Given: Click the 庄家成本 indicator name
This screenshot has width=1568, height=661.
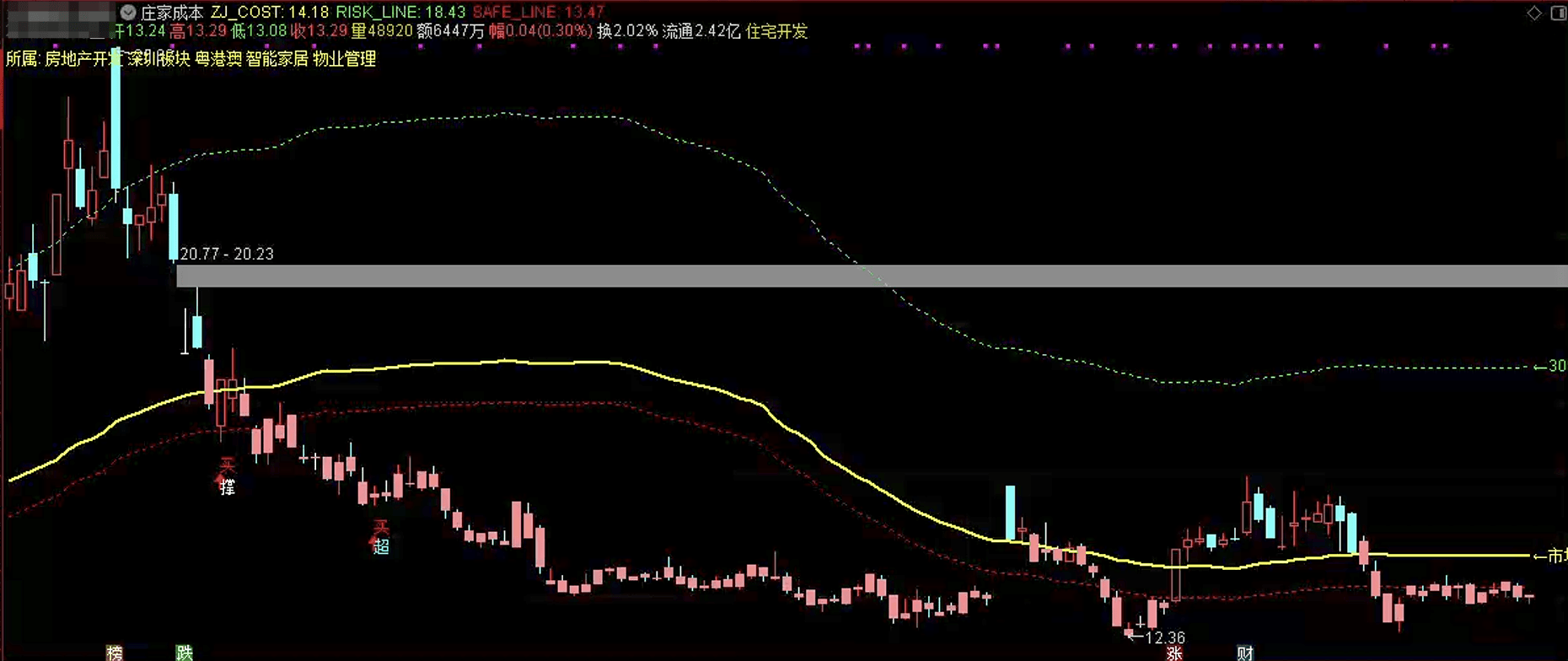Looking at the screenshot, I should [x=172, y=13].
